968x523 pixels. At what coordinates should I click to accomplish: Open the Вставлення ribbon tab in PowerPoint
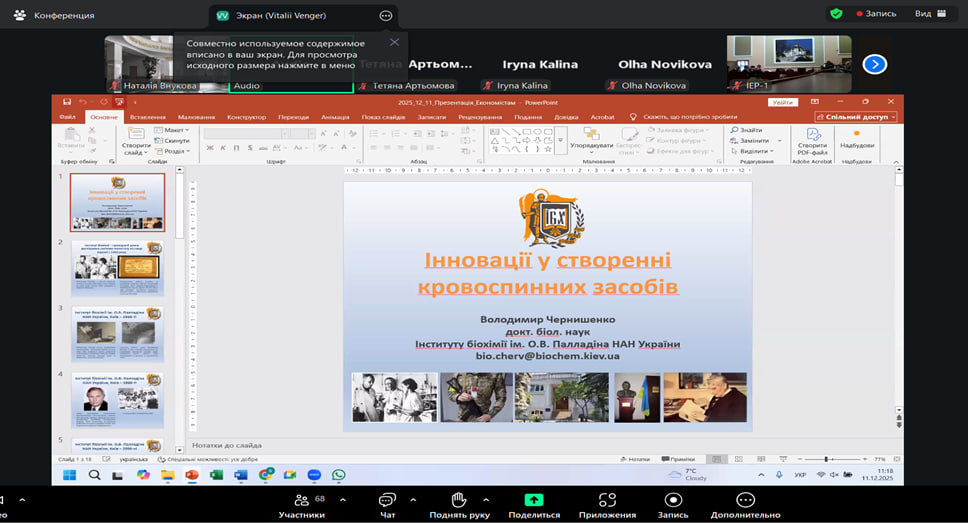(147, 117)
